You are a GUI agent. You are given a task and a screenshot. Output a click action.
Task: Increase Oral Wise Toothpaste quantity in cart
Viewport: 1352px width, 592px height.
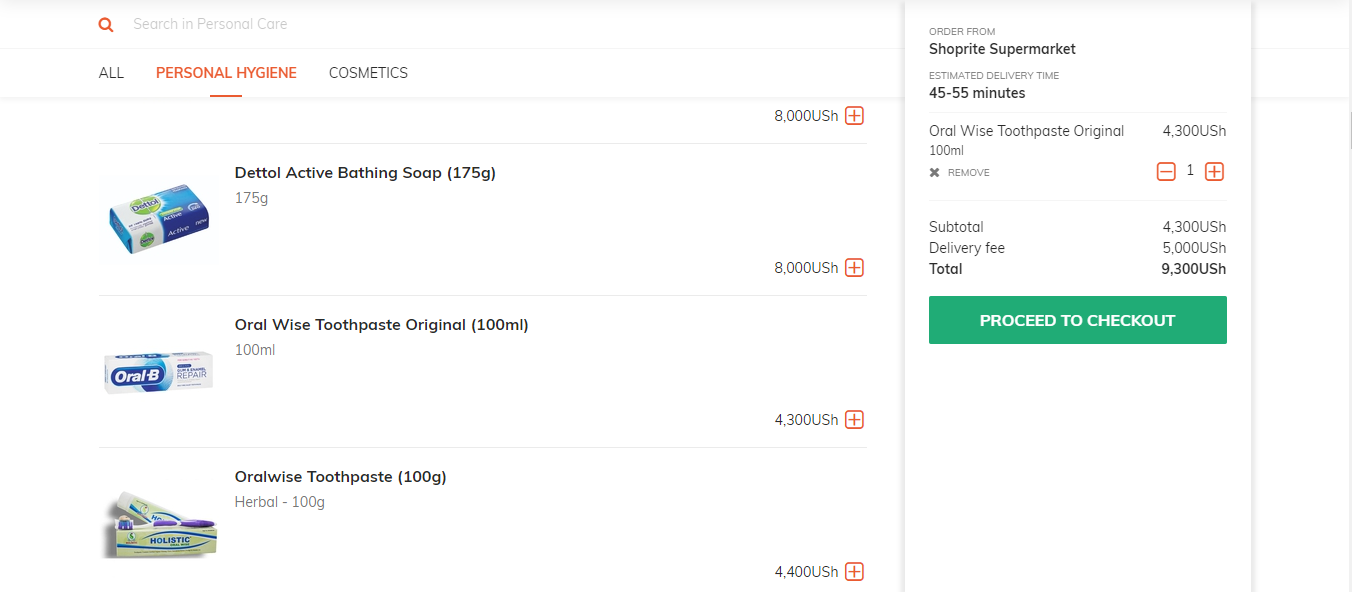click(x=1214, y=172)
